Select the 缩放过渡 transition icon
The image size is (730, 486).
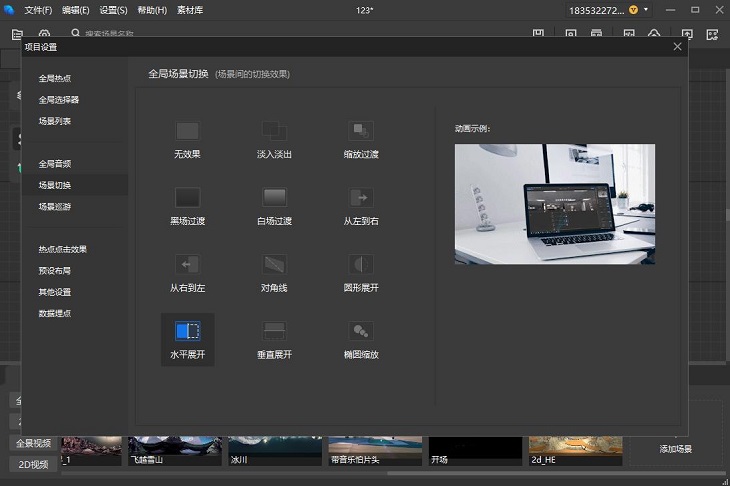coord(361,131)
